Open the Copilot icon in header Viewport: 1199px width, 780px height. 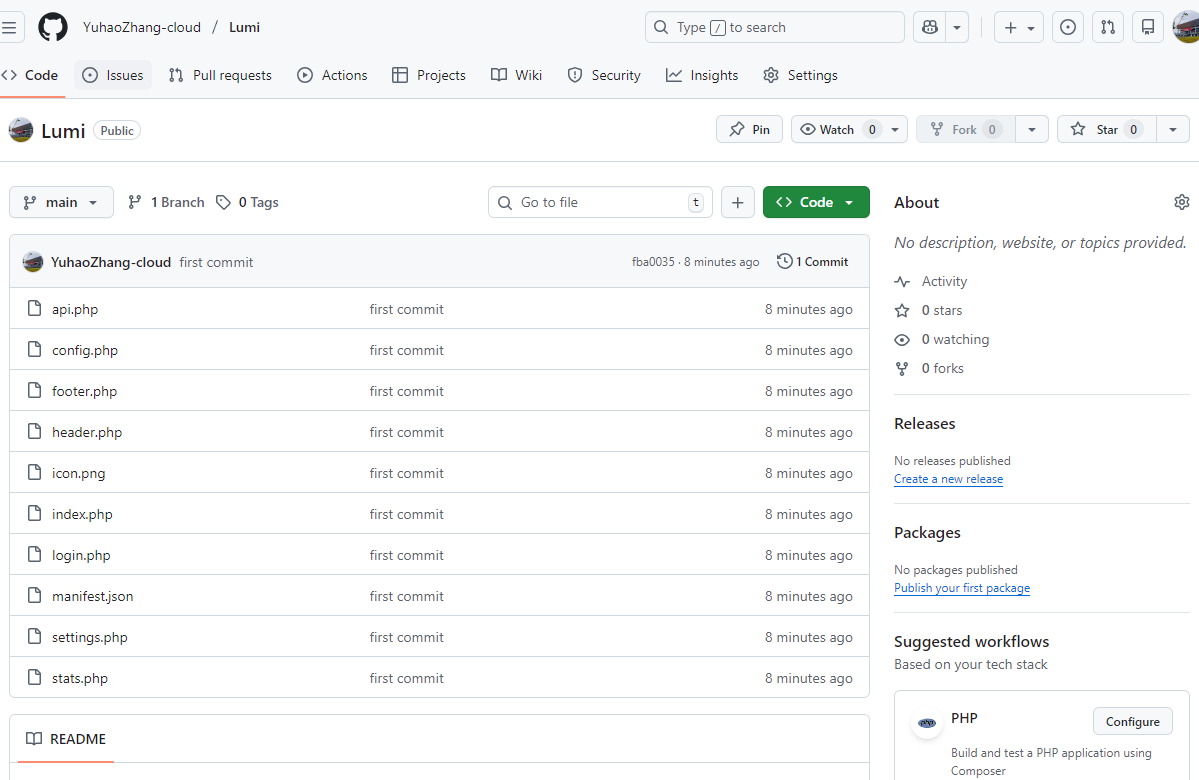tap(930, 27)
